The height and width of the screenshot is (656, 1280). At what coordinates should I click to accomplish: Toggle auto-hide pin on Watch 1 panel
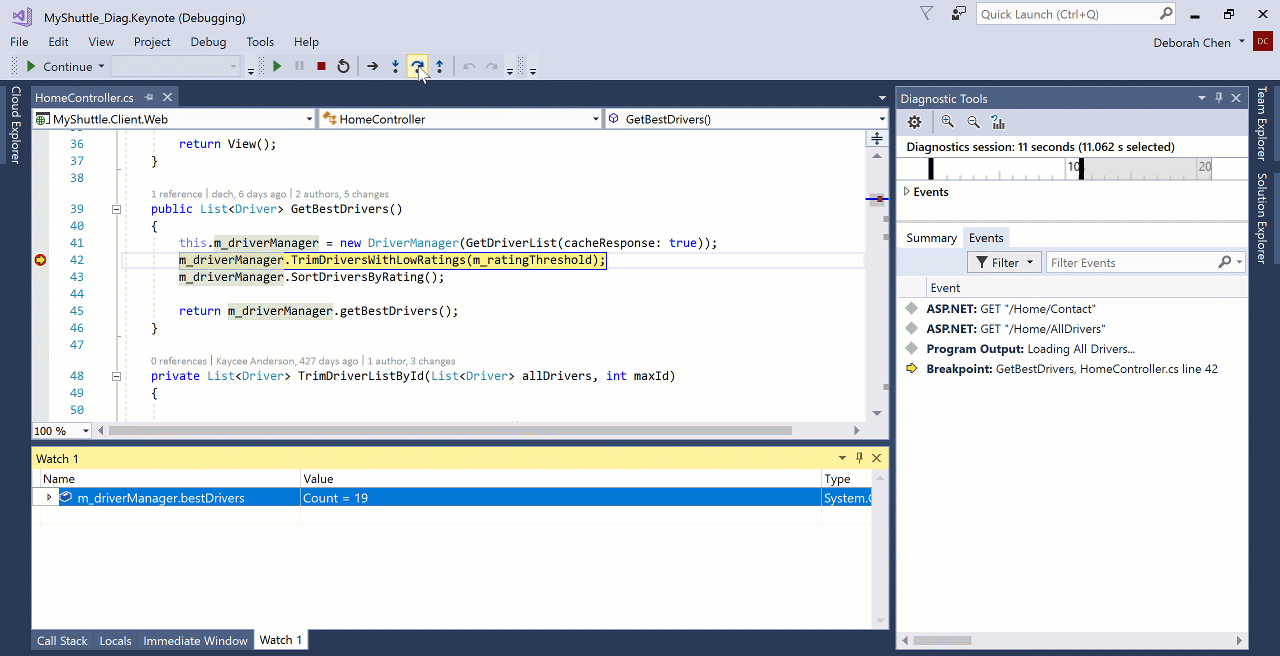click(x=859, y=458)
